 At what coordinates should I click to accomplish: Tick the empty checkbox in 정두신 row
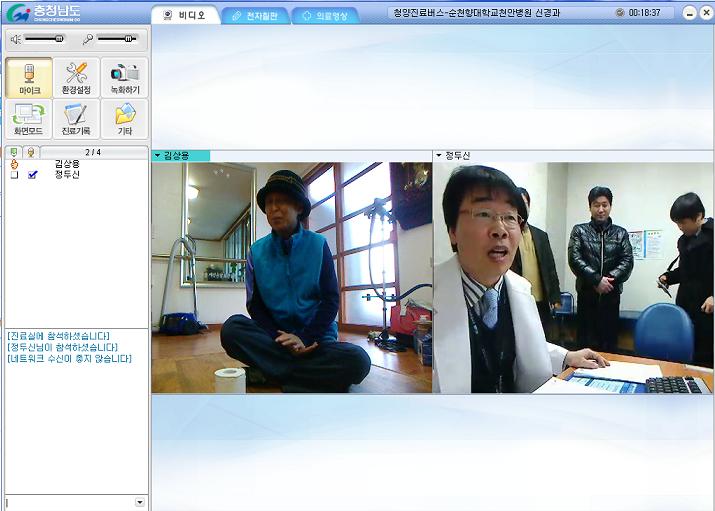[14, 175]
